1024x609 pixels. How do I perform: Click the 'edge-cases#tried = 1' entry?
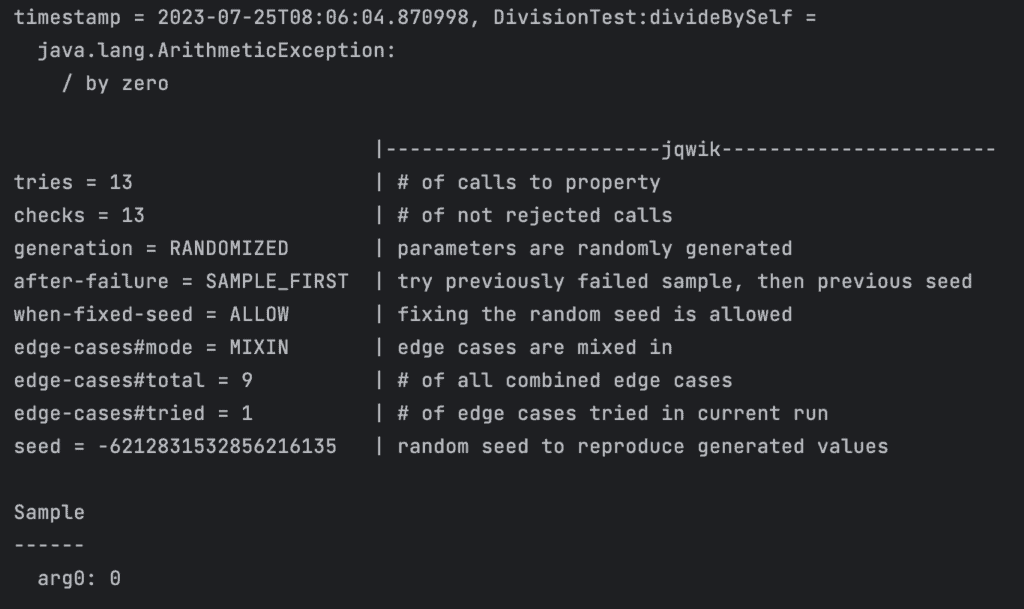tap(133, 414)
